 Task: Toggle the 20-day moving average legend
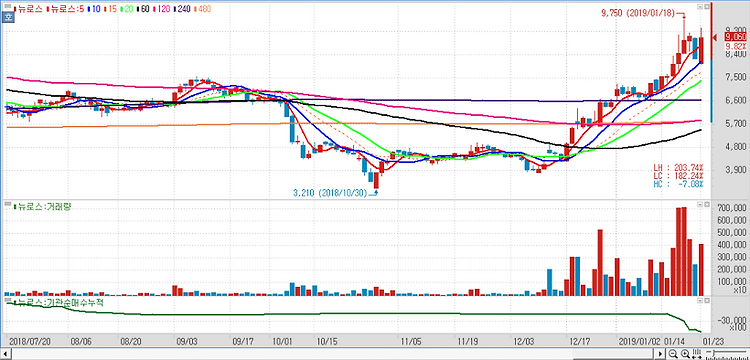click(127, 9)
